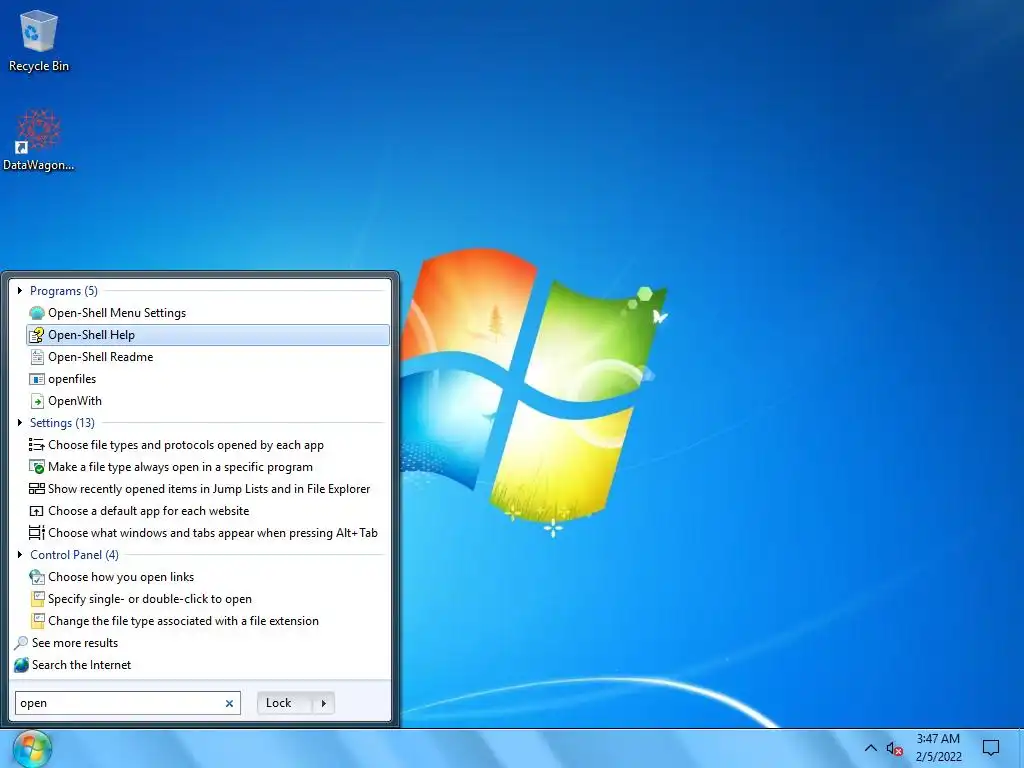
Task: Collapse the Programs (5) category arrow
Action: 20,291
